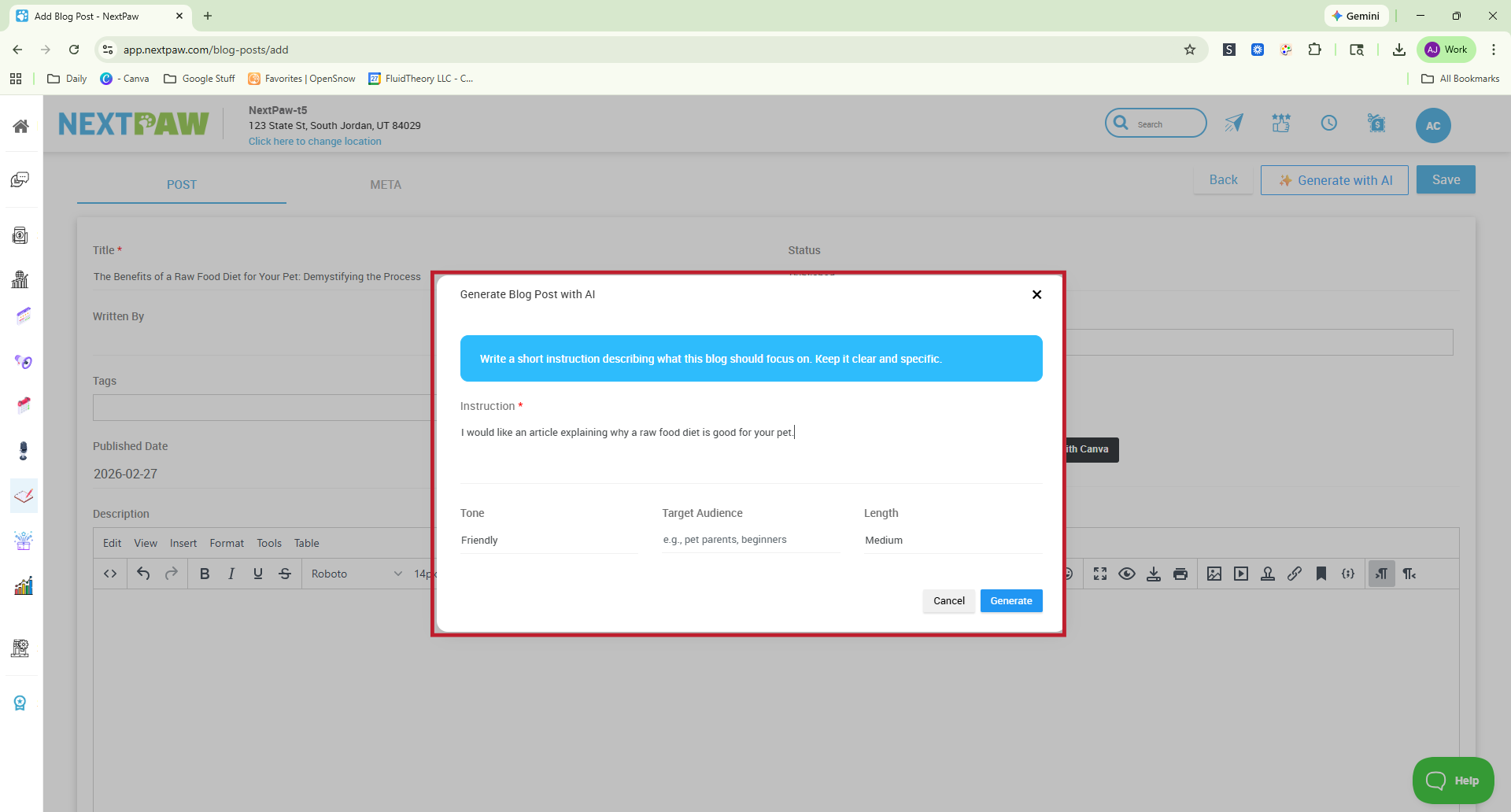Image resolution: width=1511 pixels, height=812 pixels.
Task: Open the chat messages sidebar icon
Action: point(21,180)
